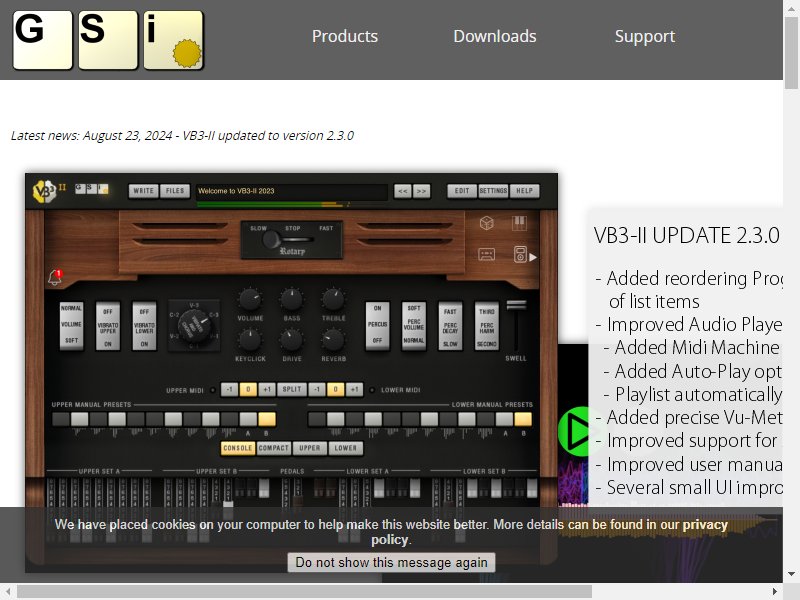Viewport: 800px width, 600px height.
Task: Click the GSi logo in the header
Action: 108,40
